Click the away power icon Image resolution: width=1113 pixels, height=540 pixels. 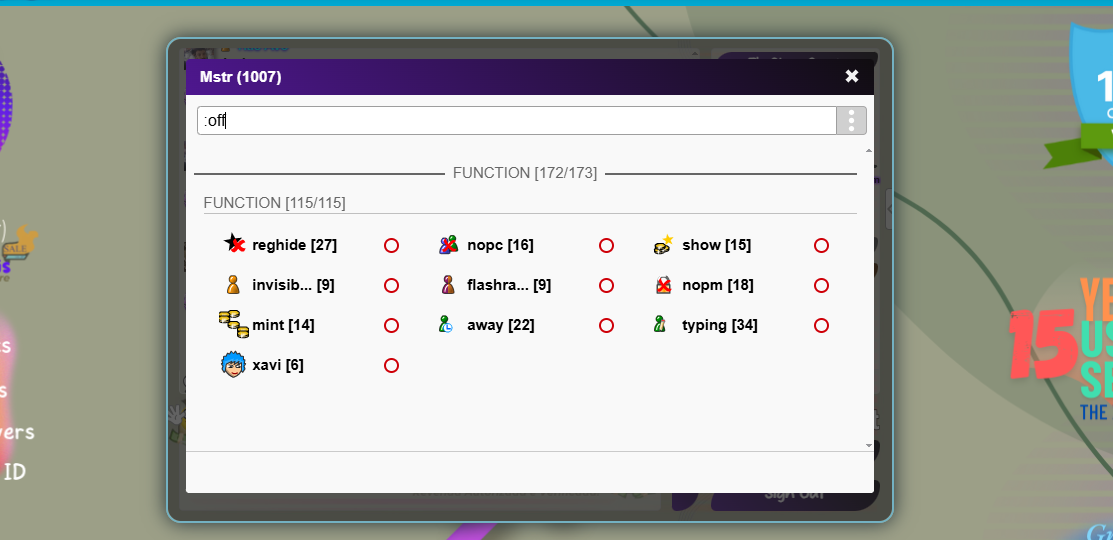pyautogui.click(x=445, y=324)
